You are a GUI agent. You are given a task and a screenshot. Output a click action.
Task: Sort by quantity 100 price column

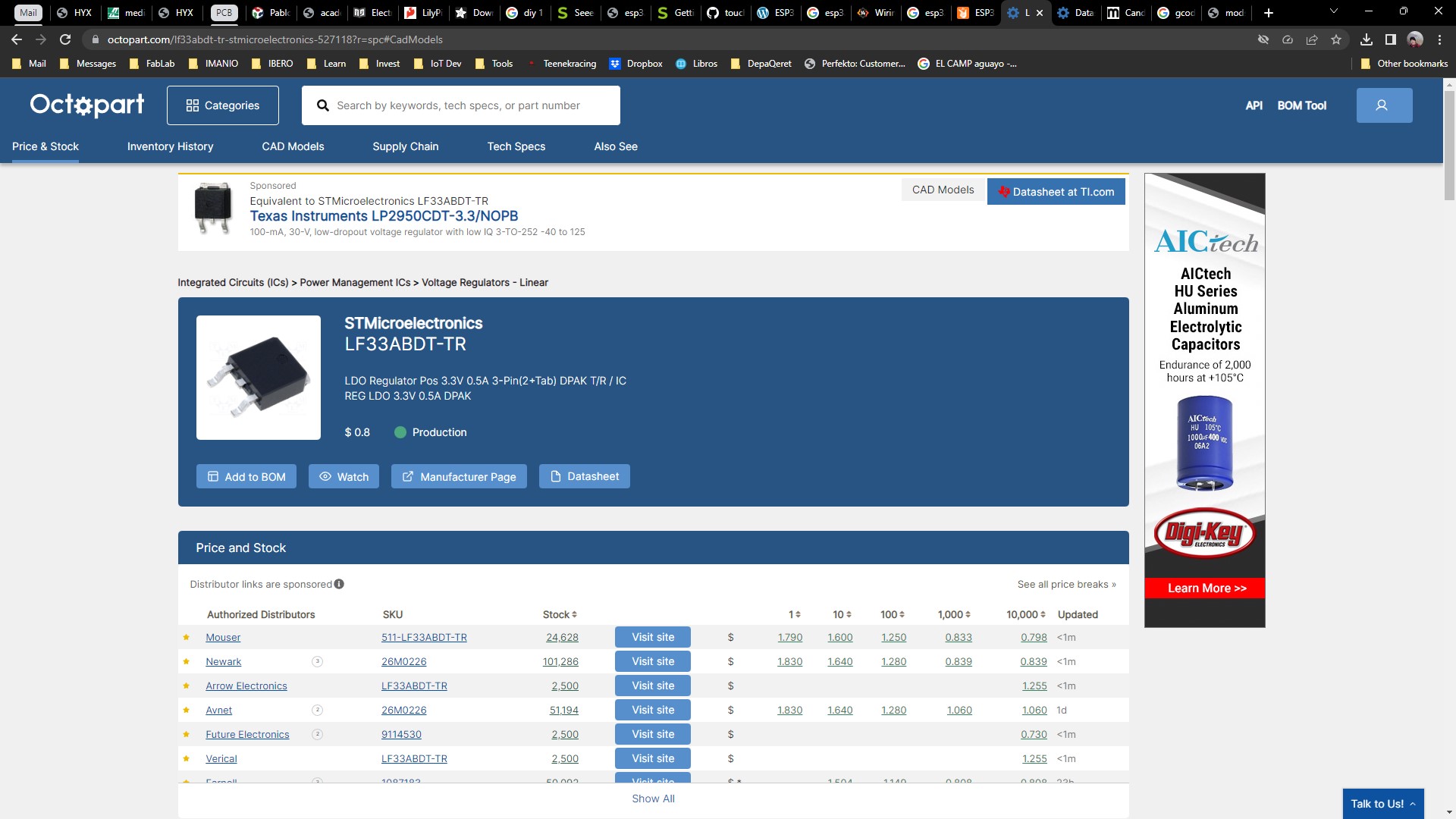(893, 614)
